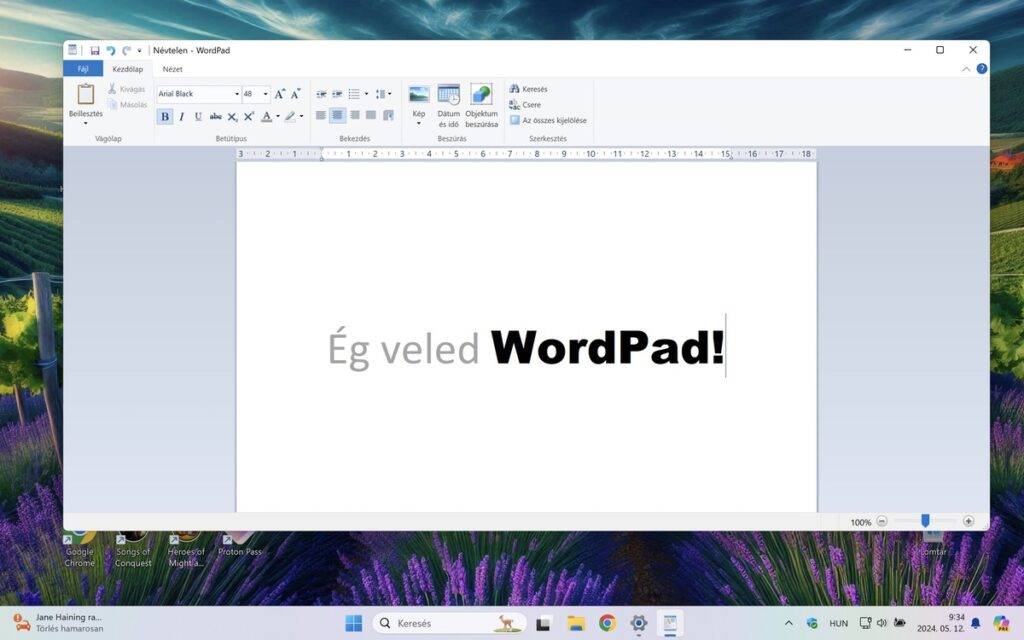This screenshot has width=1024, height=640.
Task: Click the Kivágás scissors icon
Action: pyautogui.click(x=112, y=89)
